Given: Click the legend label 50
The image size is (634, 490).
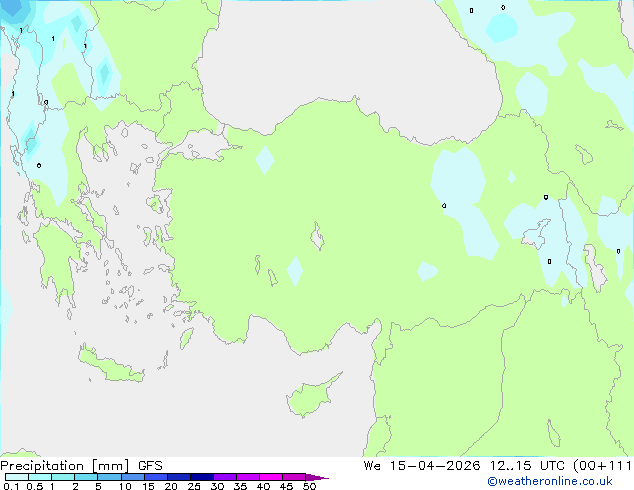Looking at the screenshot, I should pyautogui.click(x=309, y=486).
